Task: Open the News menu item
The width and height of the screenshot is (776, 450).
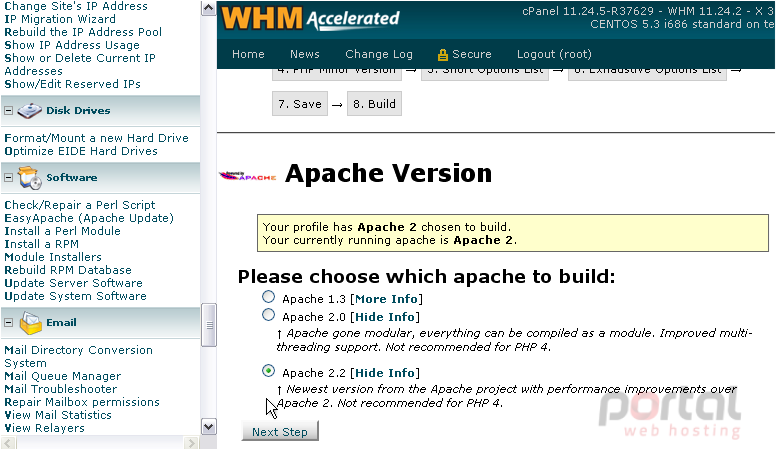Action: [x=304, y=54]
